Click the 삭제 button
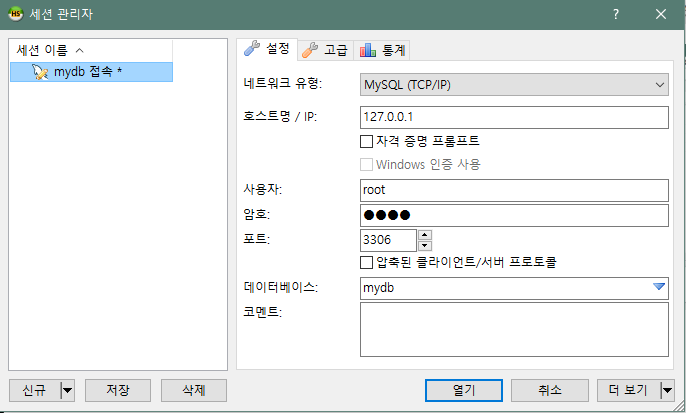686x413 pixels. coord(194,390)
